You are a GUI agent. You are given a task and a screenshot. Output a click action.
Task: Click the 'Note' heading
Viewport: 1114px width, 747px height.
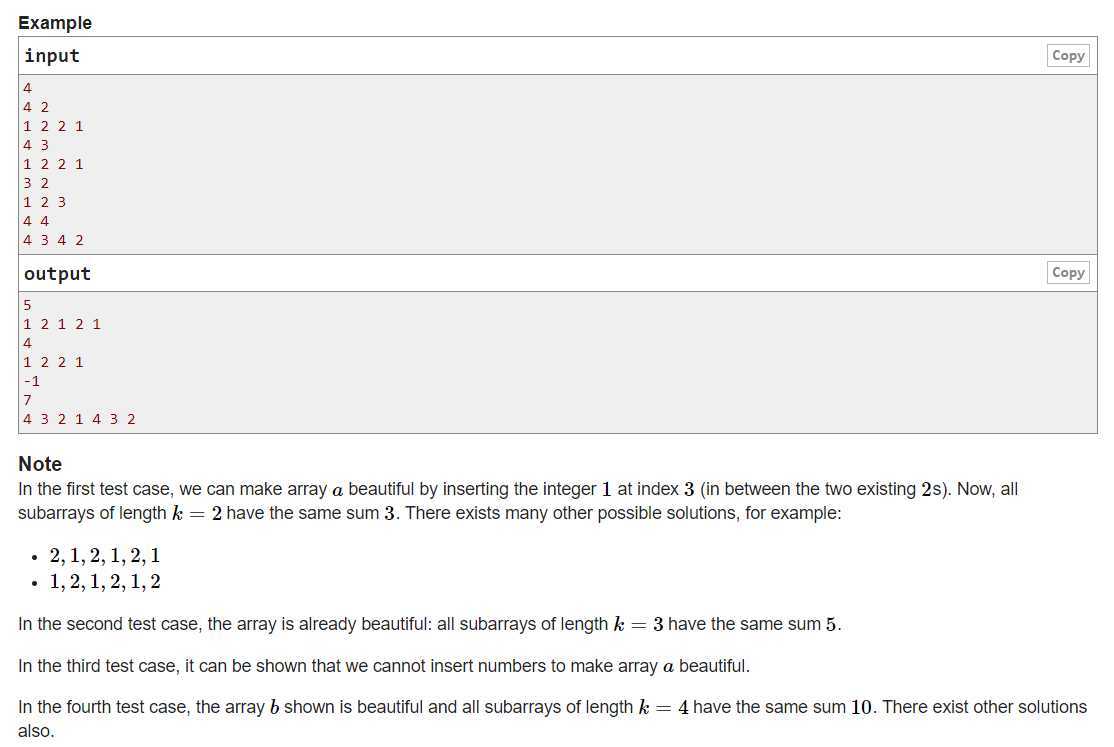coord(40,464)
